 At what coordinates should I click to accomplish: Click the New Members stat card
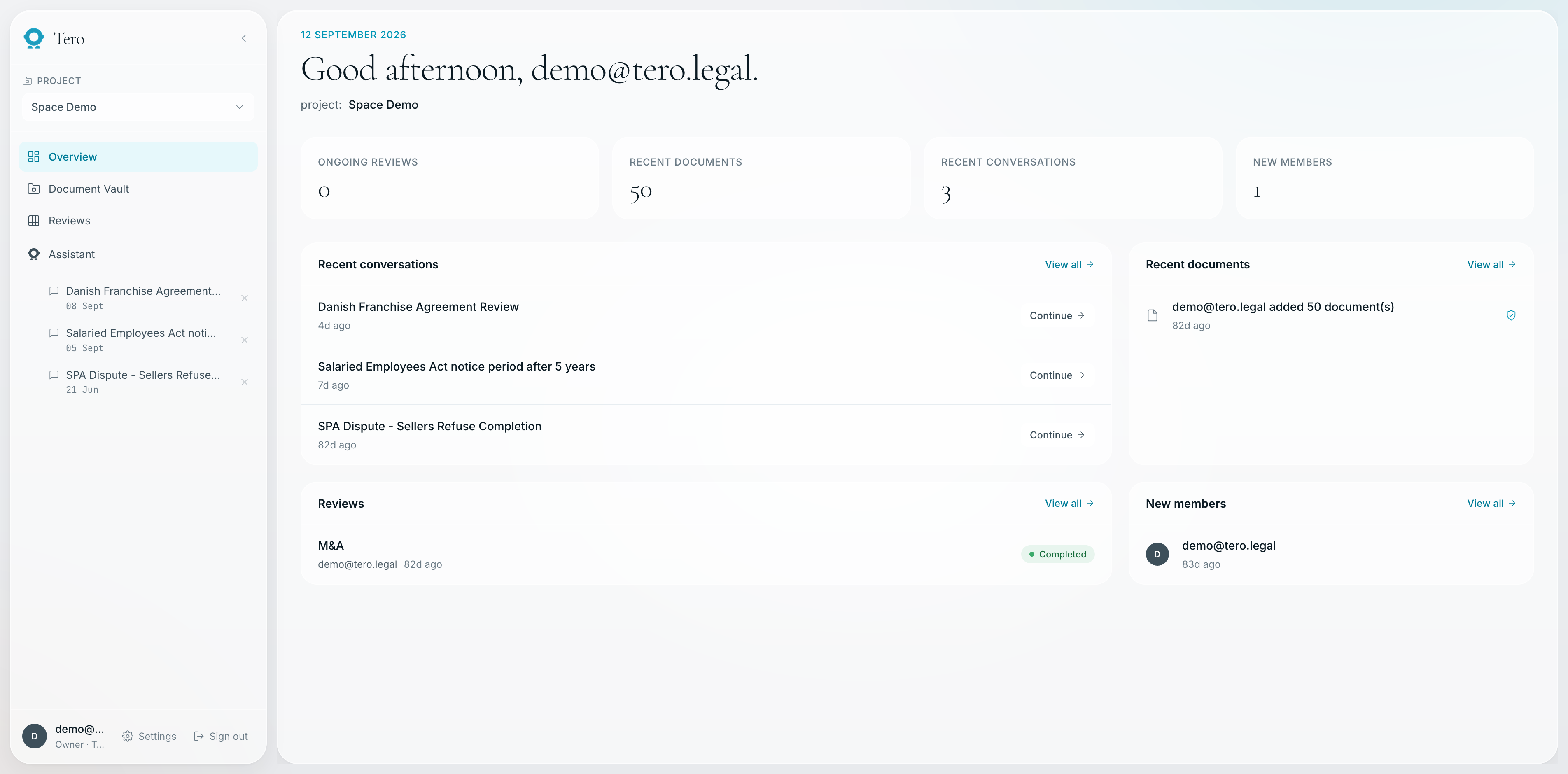[x=1385, y=178]
